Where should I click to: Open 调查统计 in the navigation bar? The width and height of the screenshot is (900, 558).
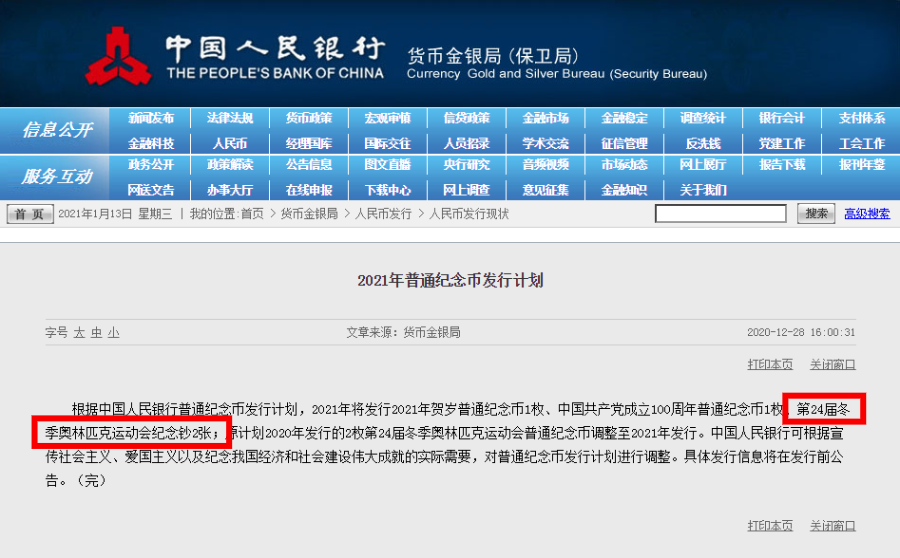pos(703,118)
